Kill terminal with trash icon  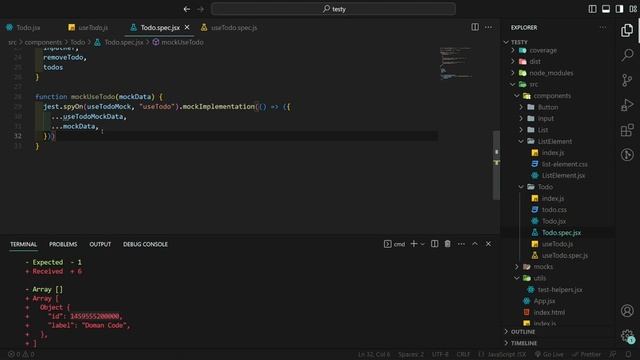click(447, 244)
